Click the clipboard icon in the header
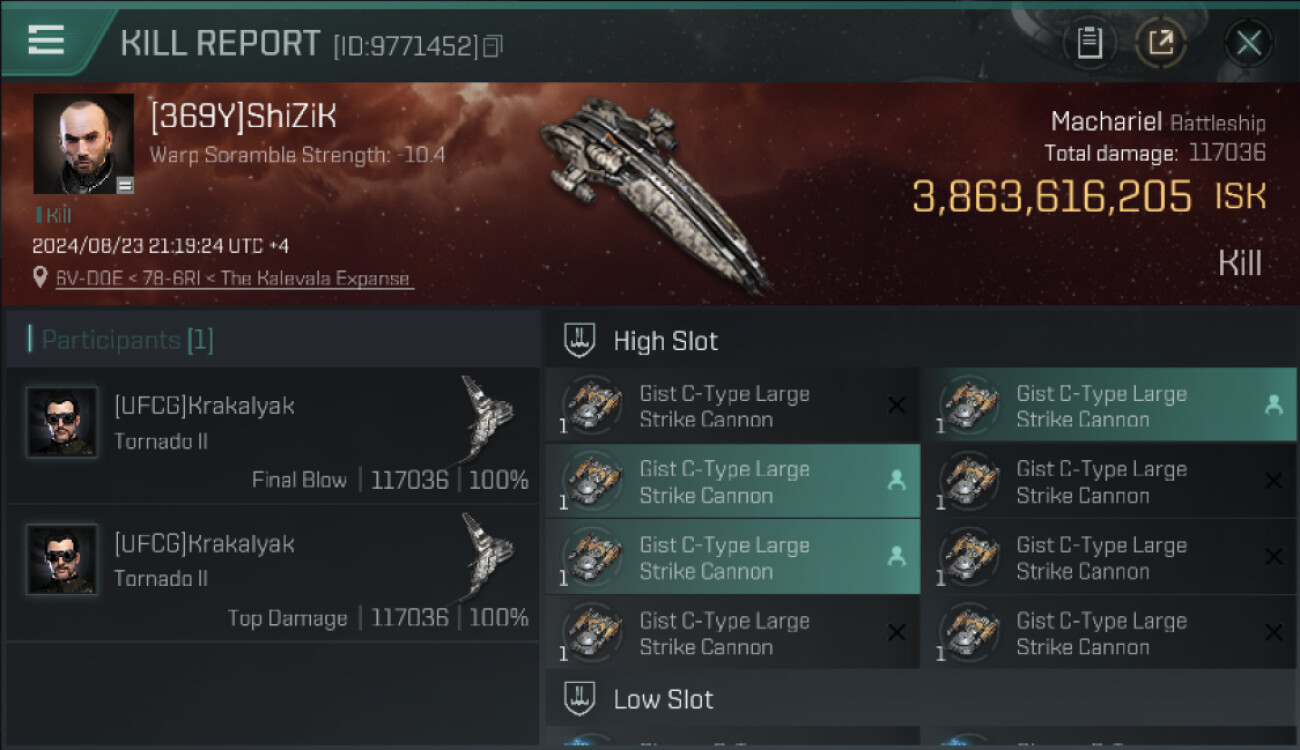The width and height of the screenshot is (1300, 750). click(x=1089, y=43)
